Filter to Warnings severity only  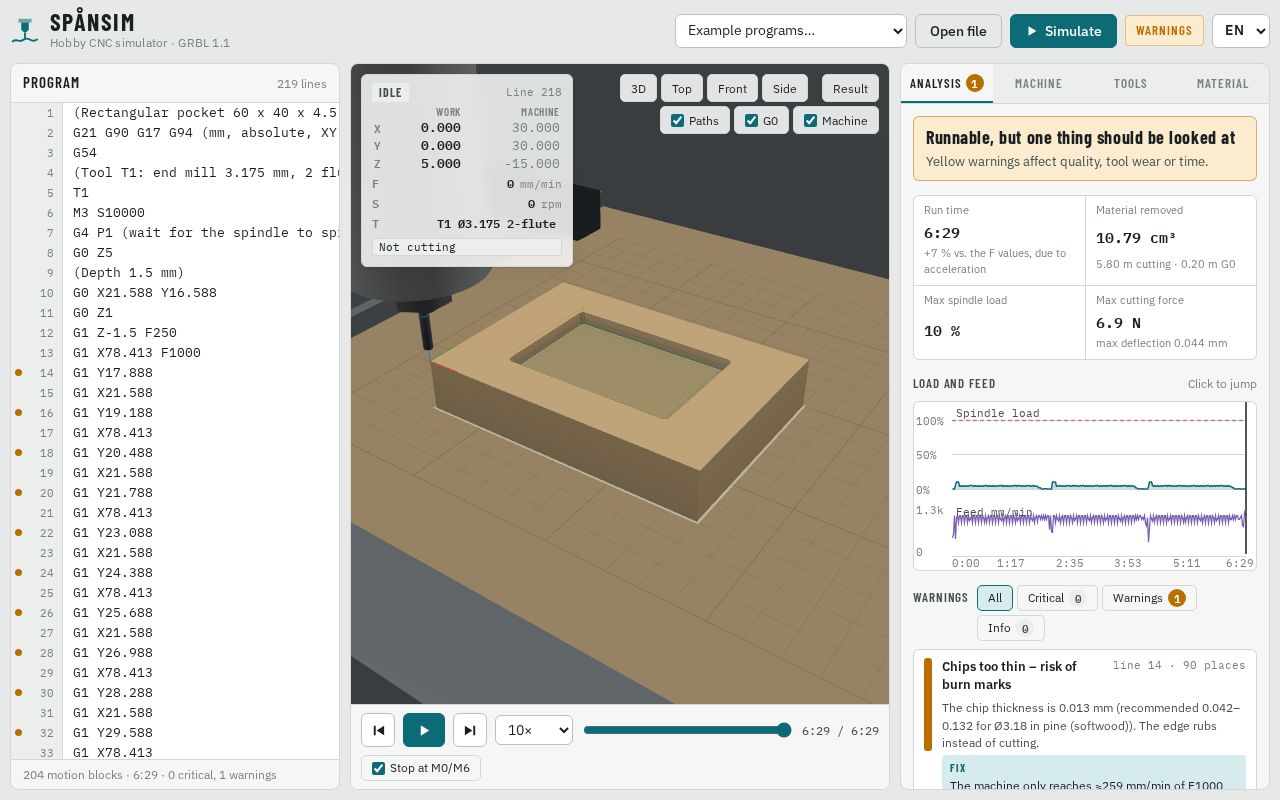click(1149, 598)
